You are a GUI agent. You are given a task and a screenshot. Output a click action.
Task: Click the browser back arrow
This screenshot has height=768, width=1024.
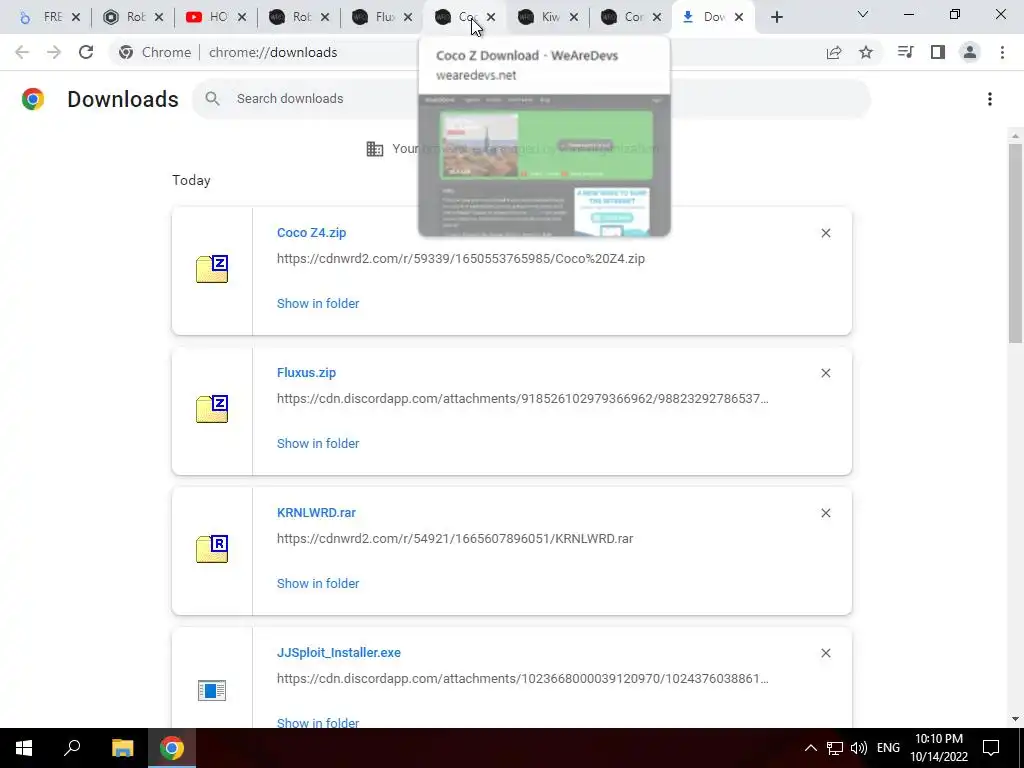[22, 52]
